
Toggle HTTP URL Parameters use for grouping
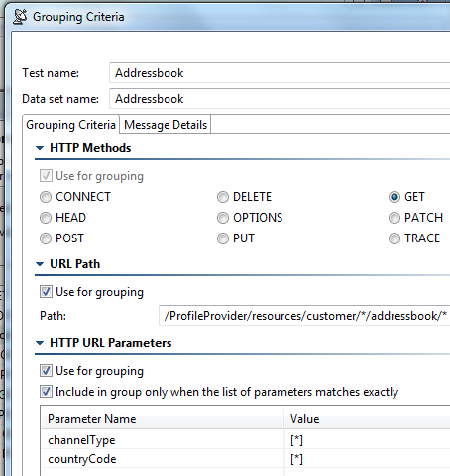[x=46, y=371]
